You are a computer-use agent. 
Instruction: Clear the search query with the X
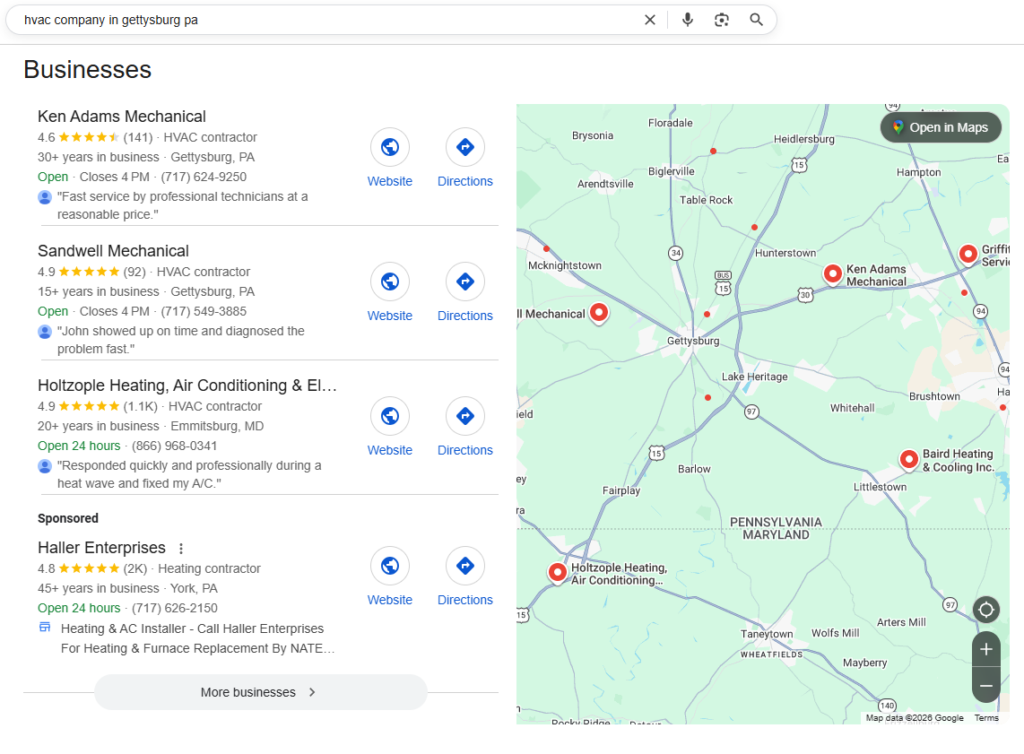point(650,19)
